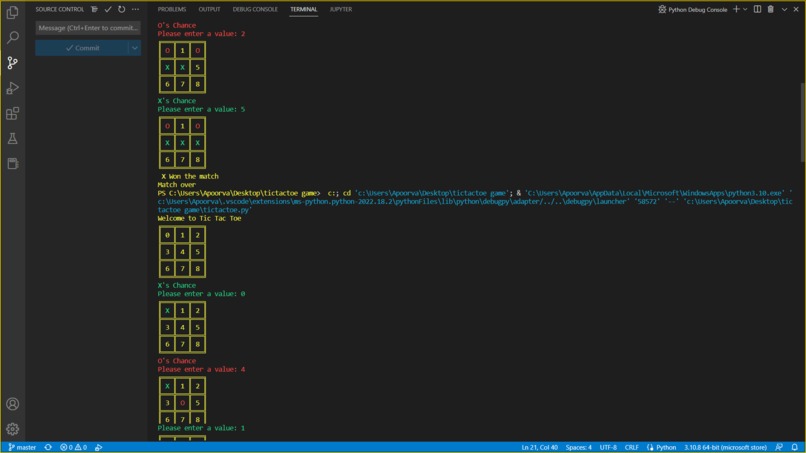806x453 pixels.
Task: Maximize the panel with chevron icon
Action: (x=784, y=9)
